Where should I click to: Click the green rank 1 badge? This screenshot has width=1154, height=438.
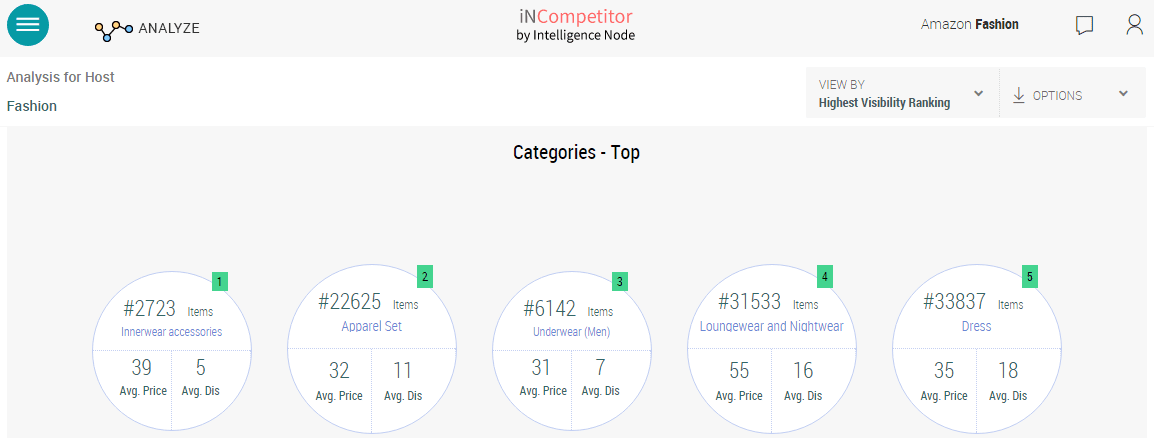point(220,281)
